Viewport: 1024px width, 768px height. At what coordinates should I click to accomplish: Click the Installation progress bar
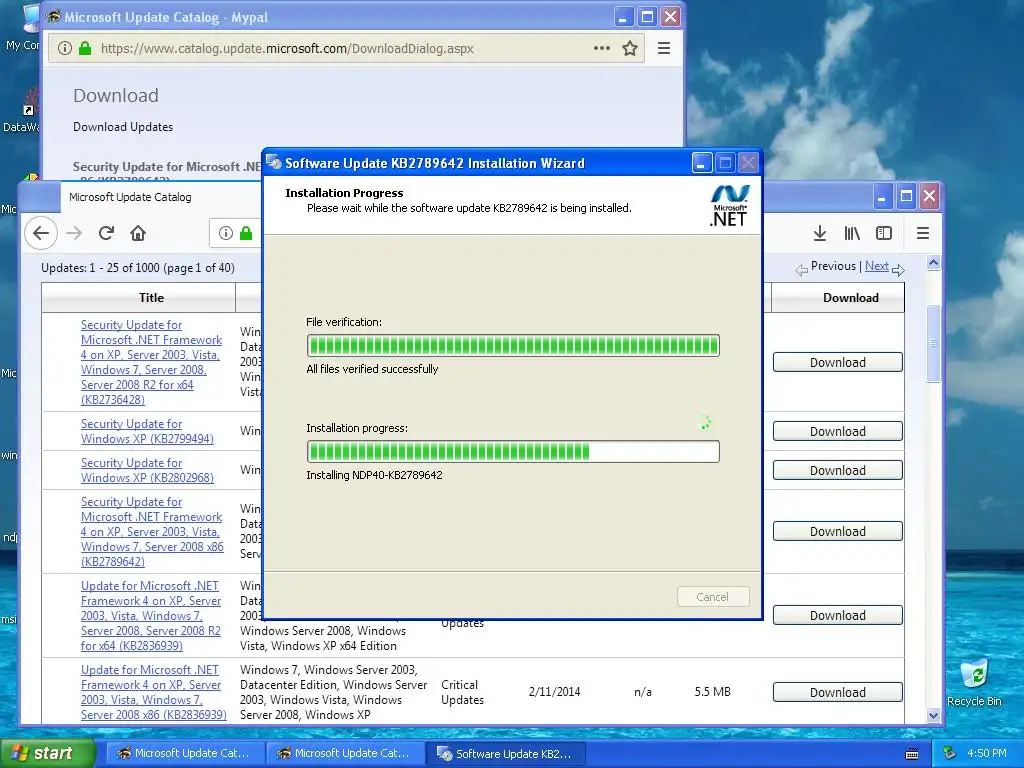tap(513, 451)
